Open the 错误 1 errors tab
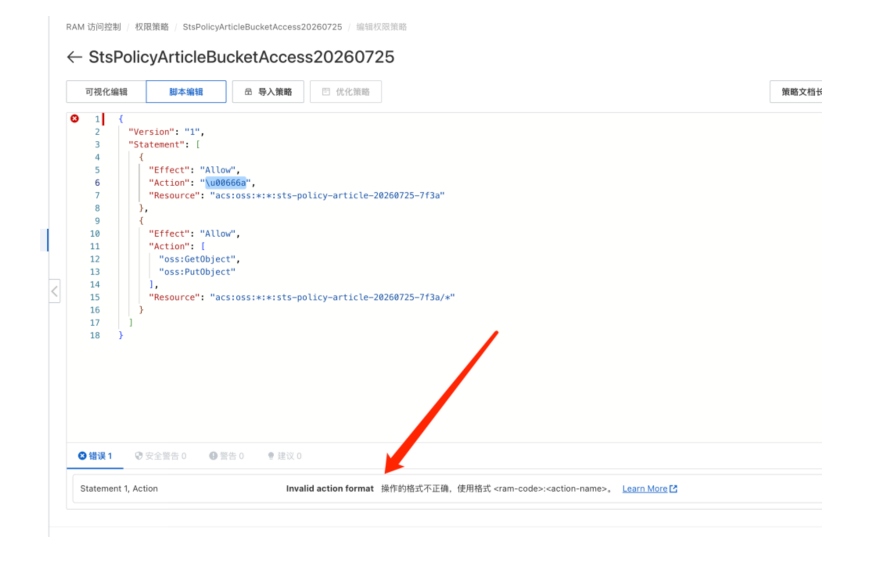 coord(95,456)
